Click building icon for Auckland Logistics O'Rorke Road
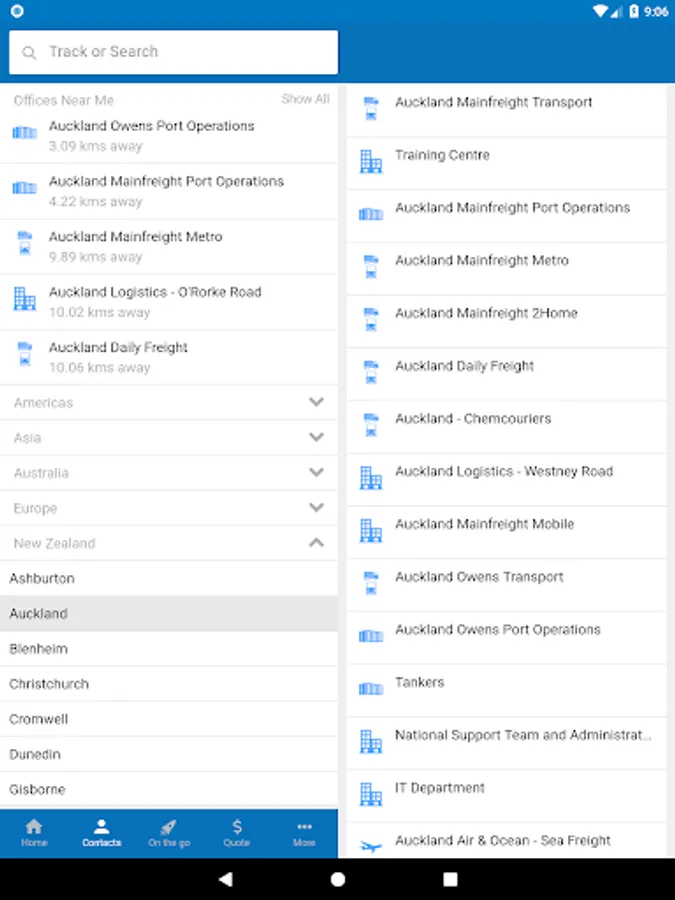 25,298
